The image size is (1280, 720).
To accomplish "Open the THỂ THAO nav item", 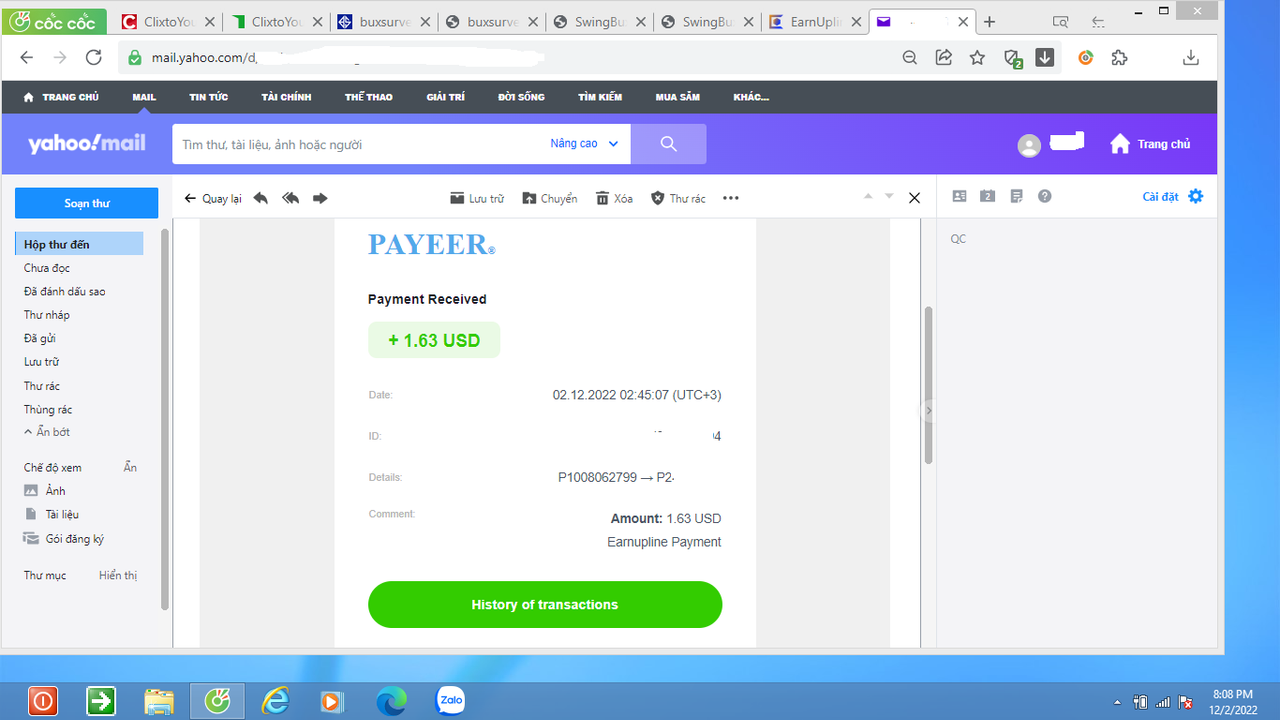I will (x=369, y=97).
